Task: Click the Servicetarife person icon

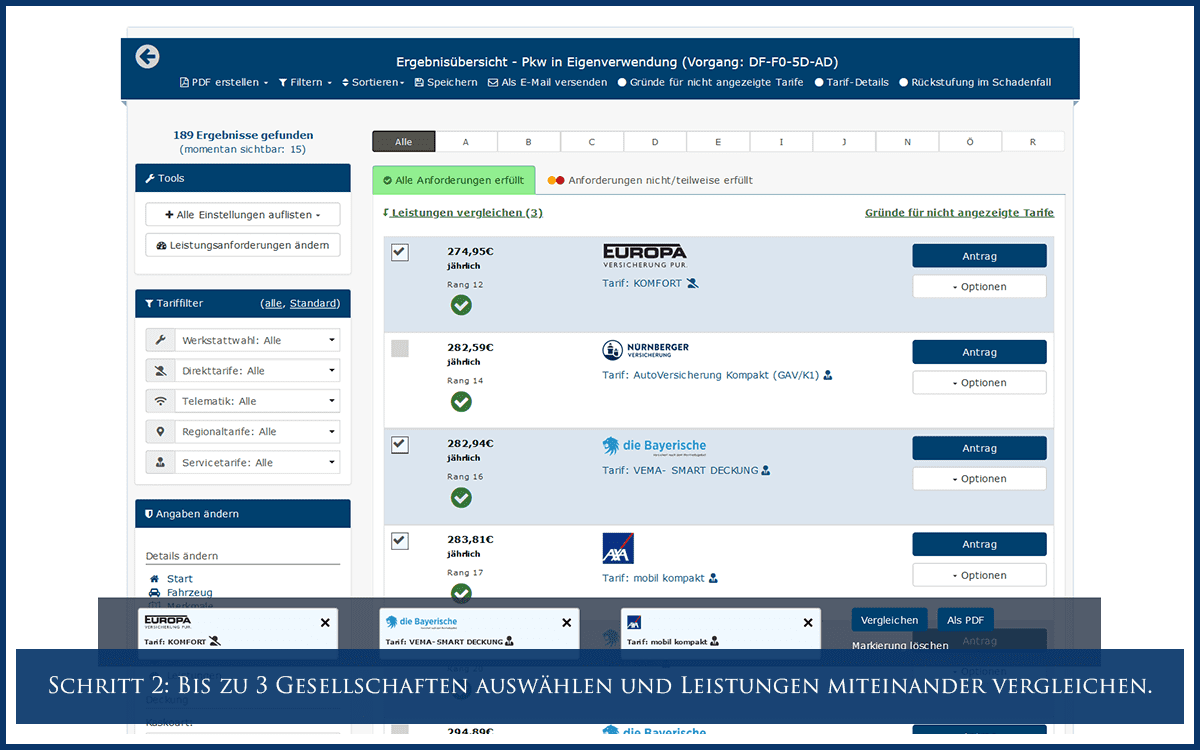Action: point(160,462)
